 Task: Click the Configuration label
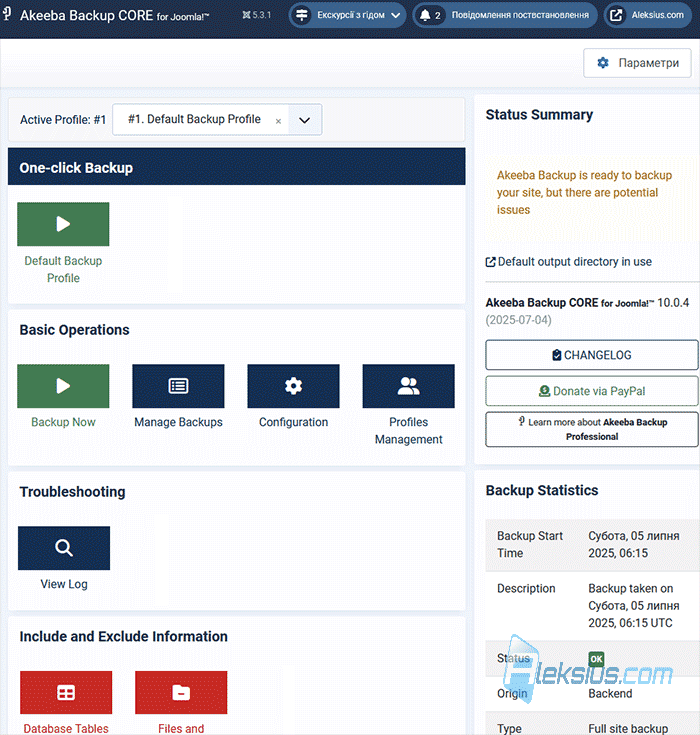pyautogui.click(x=294, y=422)
